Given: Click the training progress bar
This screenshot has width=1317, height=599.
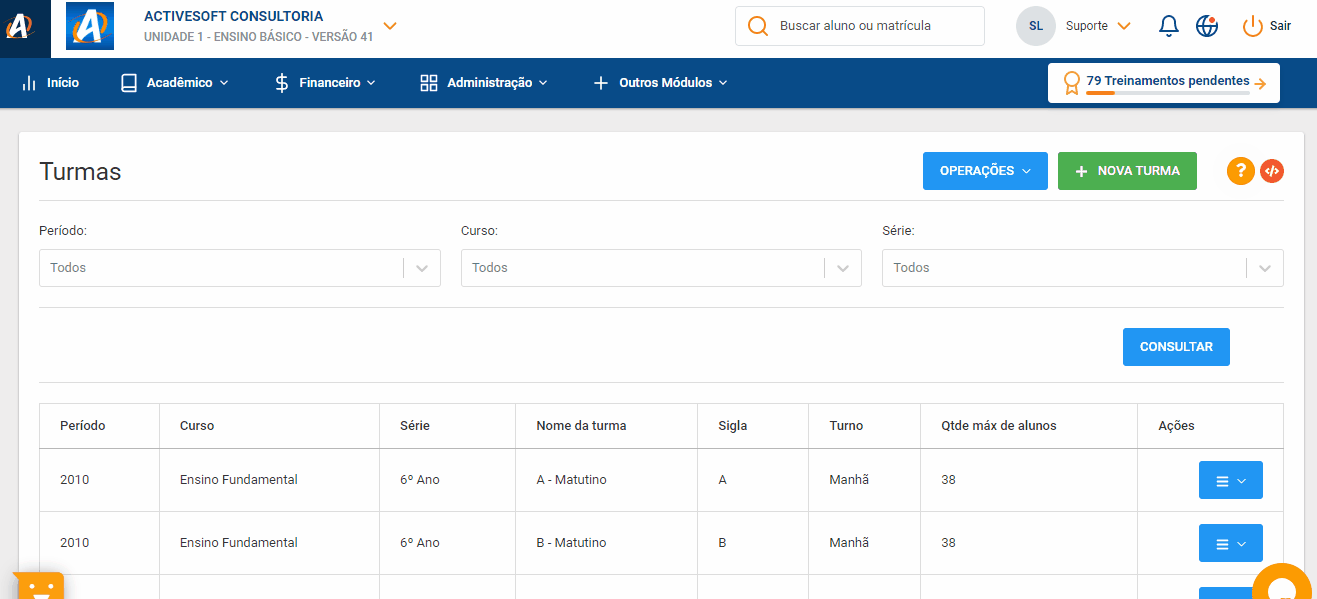Looking at the screenshot, I should click(1168, 93).
